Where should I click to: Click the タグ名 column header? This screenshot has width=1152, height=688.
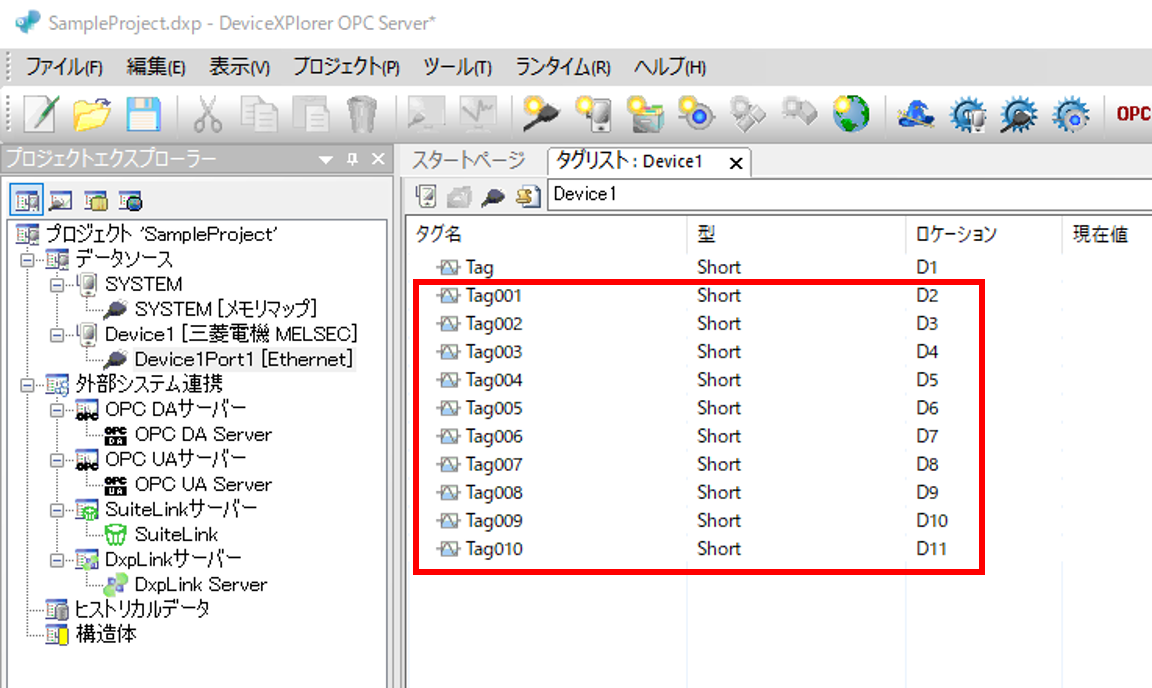[x=440, y=234]
